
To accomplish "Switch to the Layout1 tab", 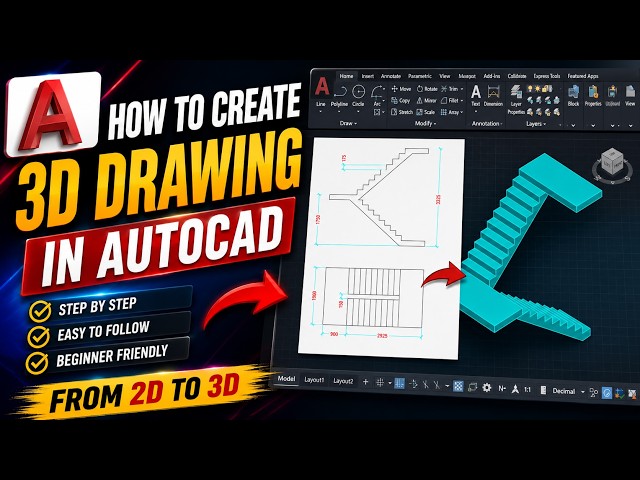I will click(314, 380).
